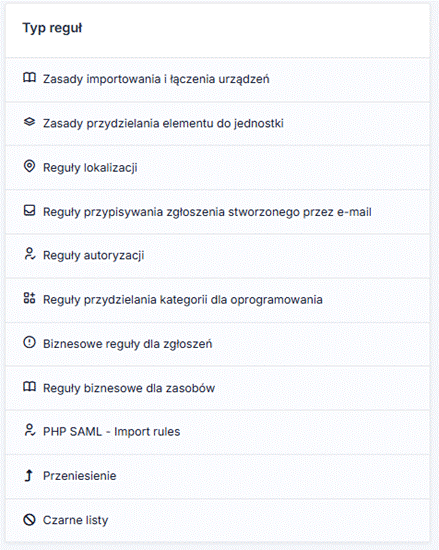This screenshot has width=439, height=550.
Task: Click the user icon next to PHP SAML
Action: pos(29,430)
